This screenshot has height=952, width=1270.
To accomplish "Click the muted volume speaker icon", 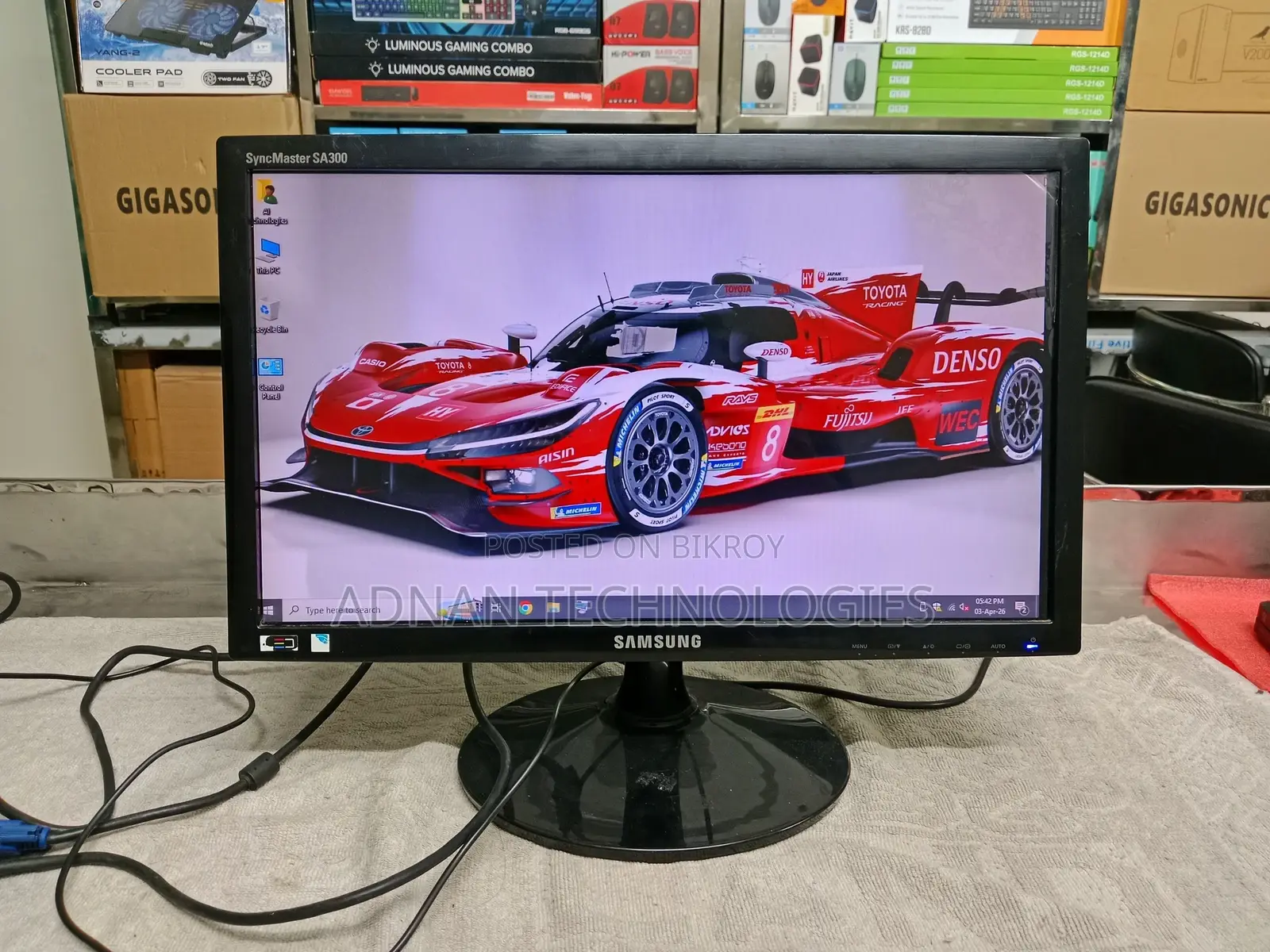I will (x=964, y=607).
